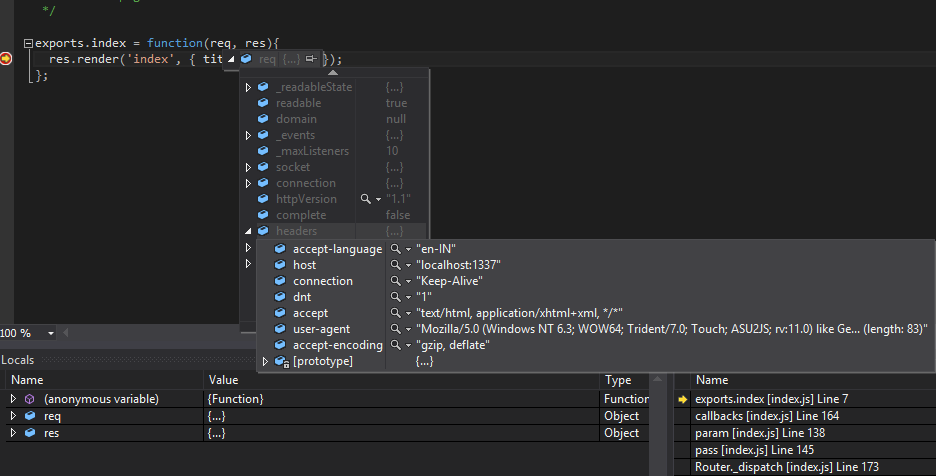The width and height of the screenshot is (936, 476).
Task: Click the "gzip, deflate" value
Action: coord(453,345)
